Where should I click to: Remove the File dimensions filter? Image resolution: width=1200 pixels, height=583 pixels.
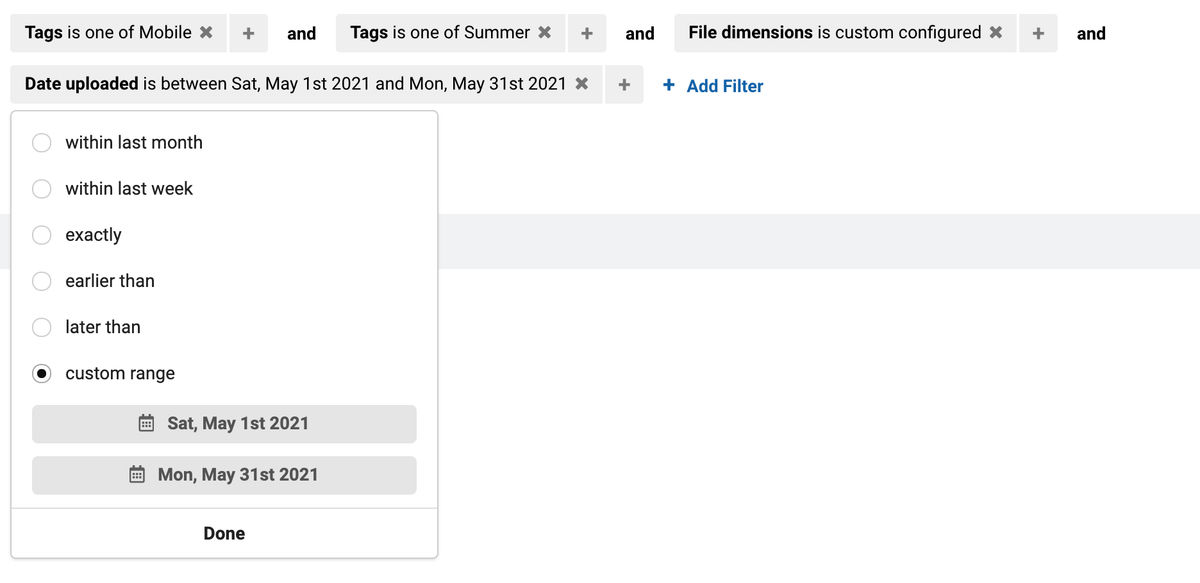[996, 33]
